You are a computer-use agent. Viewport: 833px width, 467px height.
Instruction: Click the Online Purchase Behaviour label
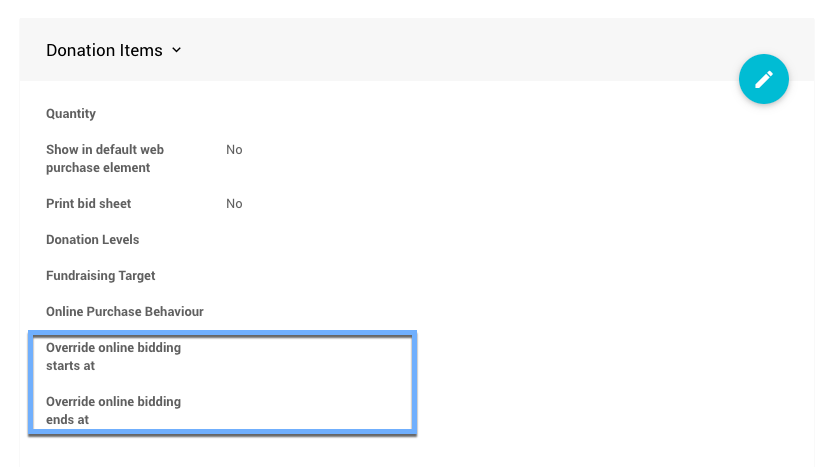(125, 312)
